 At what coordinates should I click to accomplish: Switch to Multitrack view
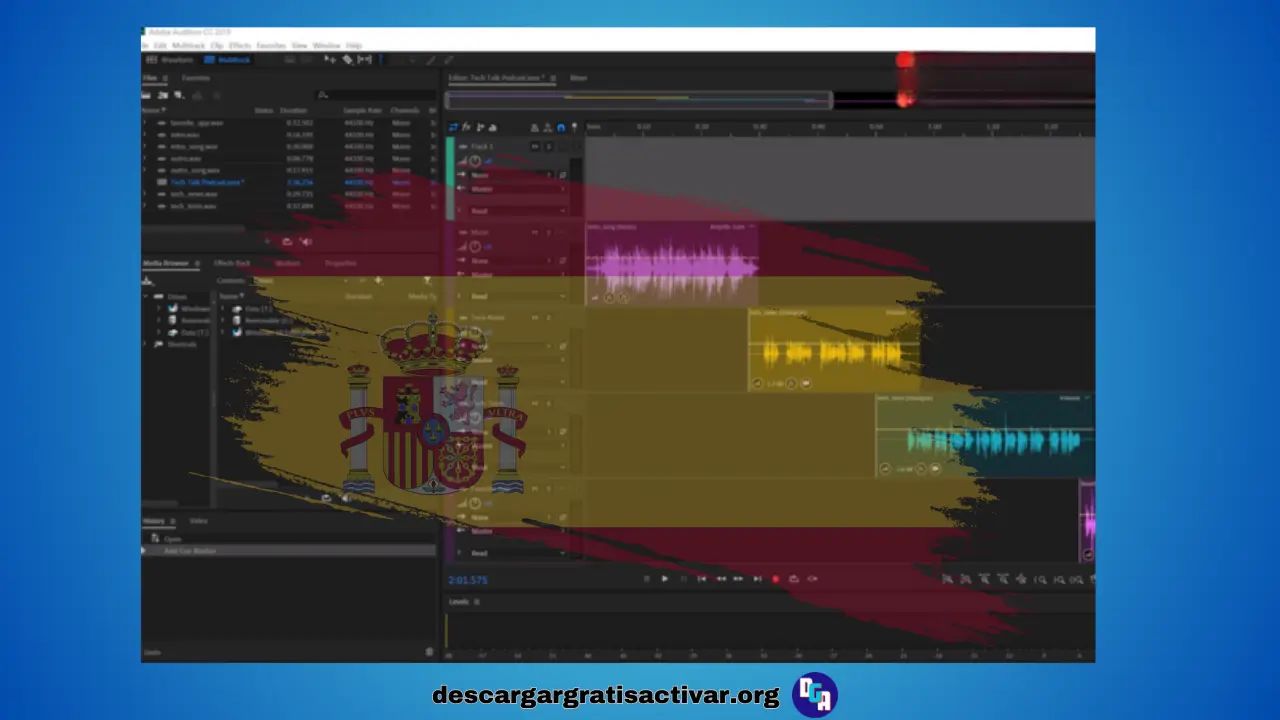229,60
